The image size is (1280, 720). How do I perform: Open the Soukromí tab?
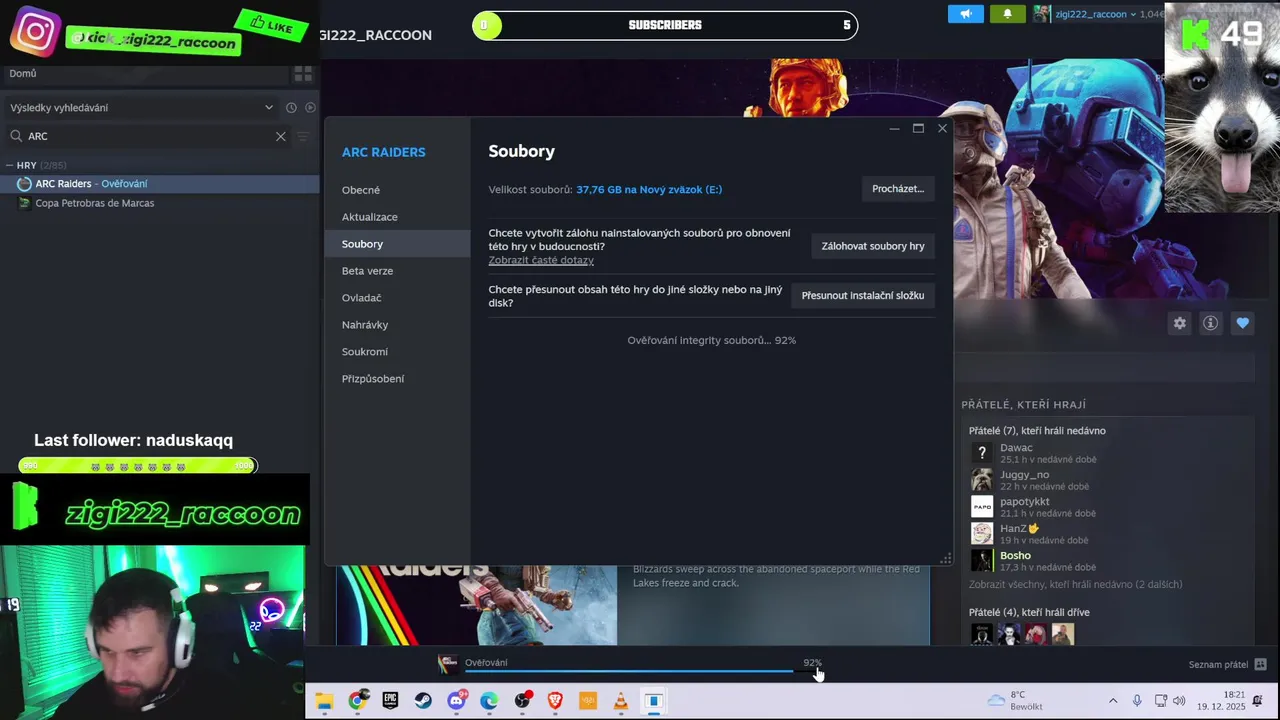click(365, 352)
